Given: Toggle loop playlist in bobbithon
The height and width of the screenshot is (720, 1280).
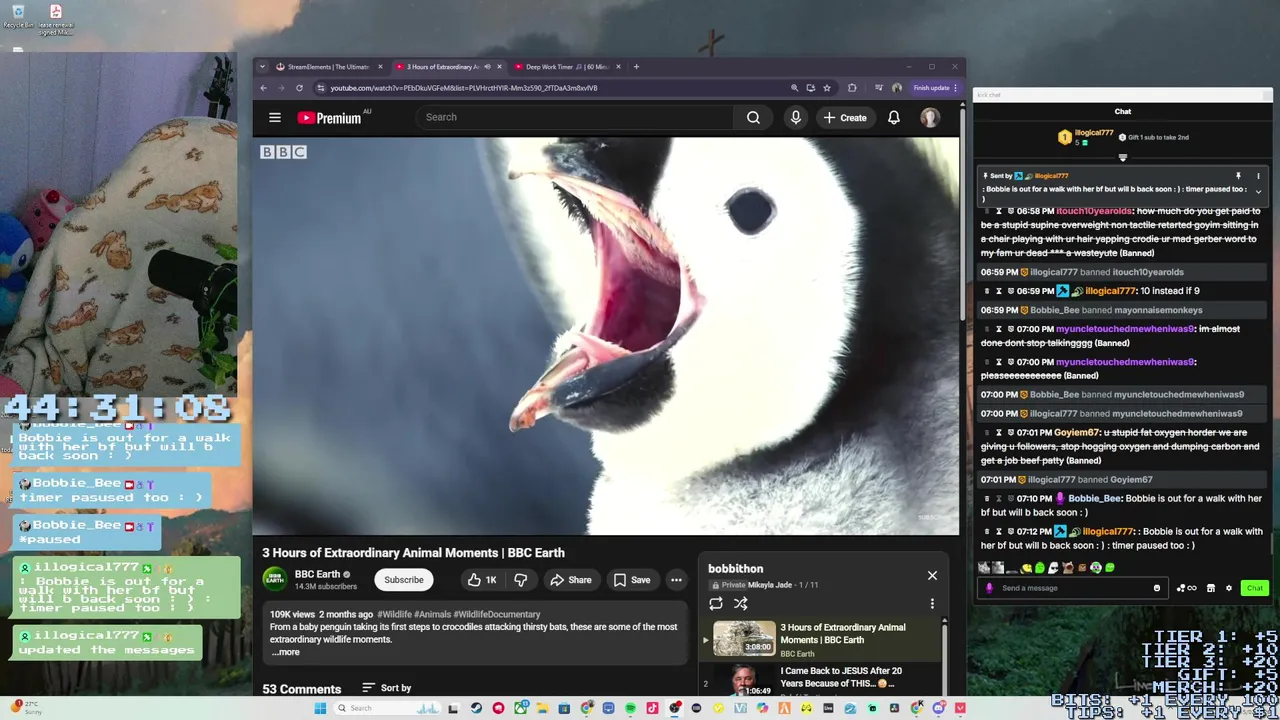Looking at the screenshot, I should click(x=716, y=603).
